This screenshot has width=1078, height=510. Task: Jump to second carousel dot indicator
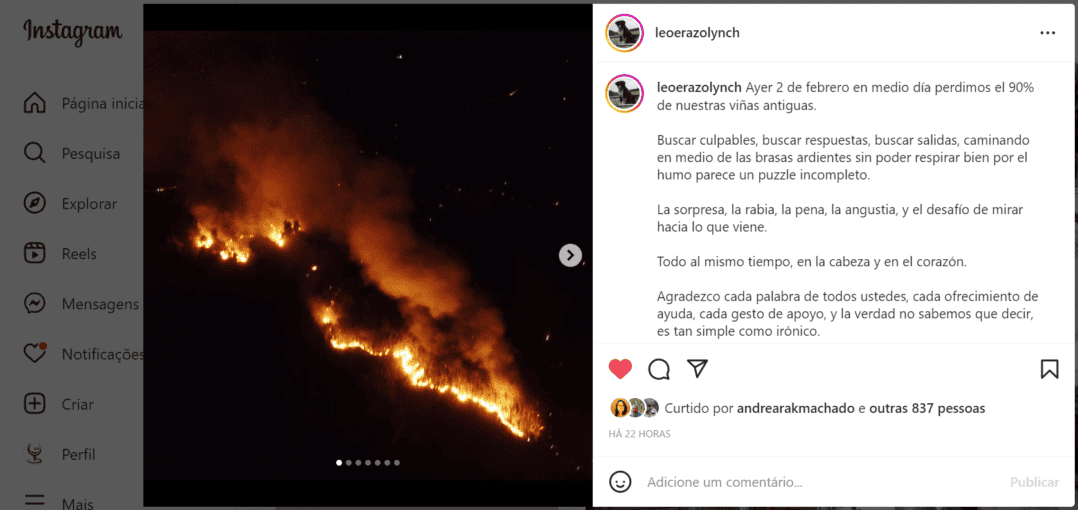coord(349,463)
